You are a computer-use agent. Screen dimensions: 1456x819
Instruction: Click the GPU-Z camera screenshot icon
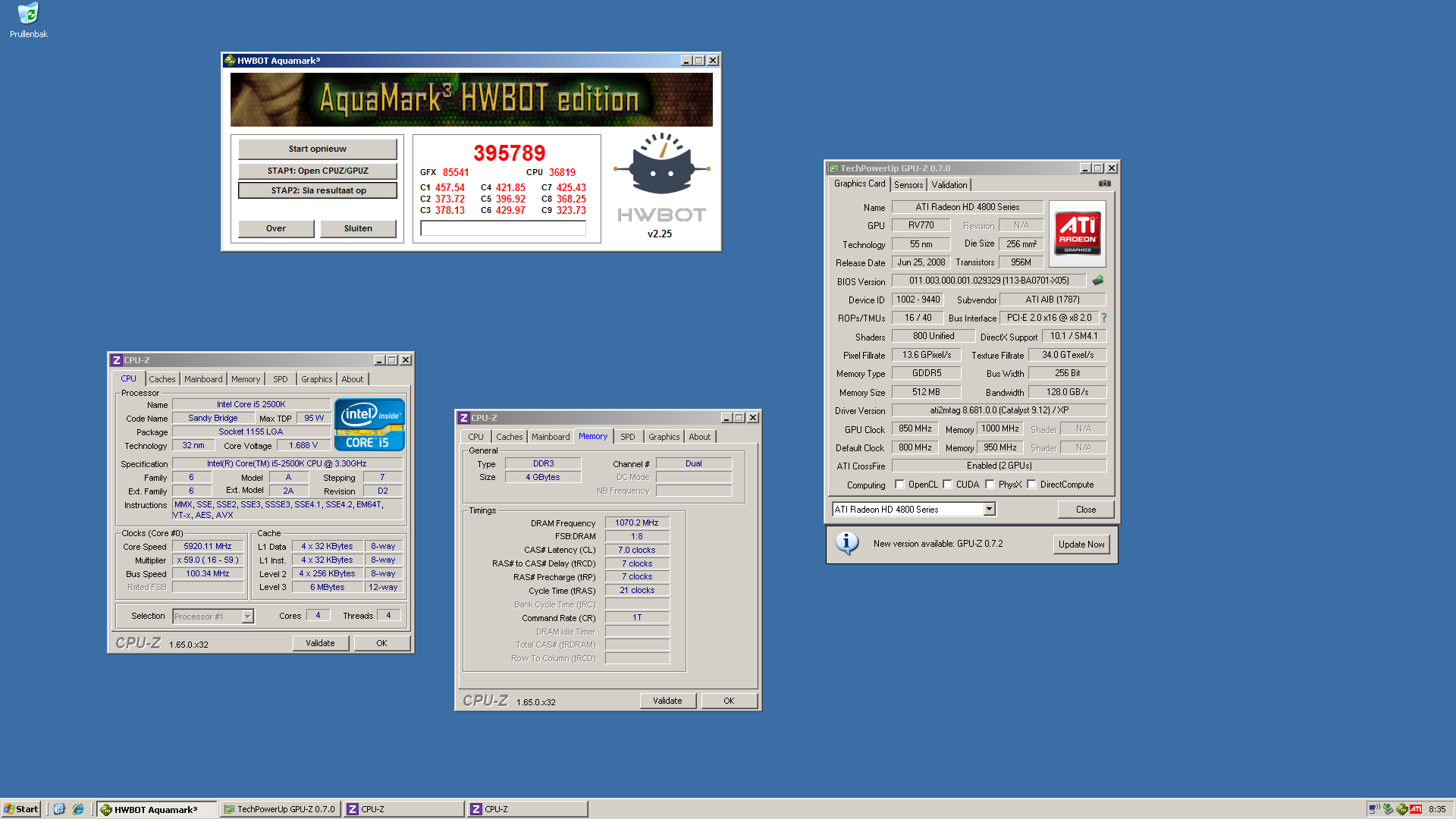[x=1105, y=184]
